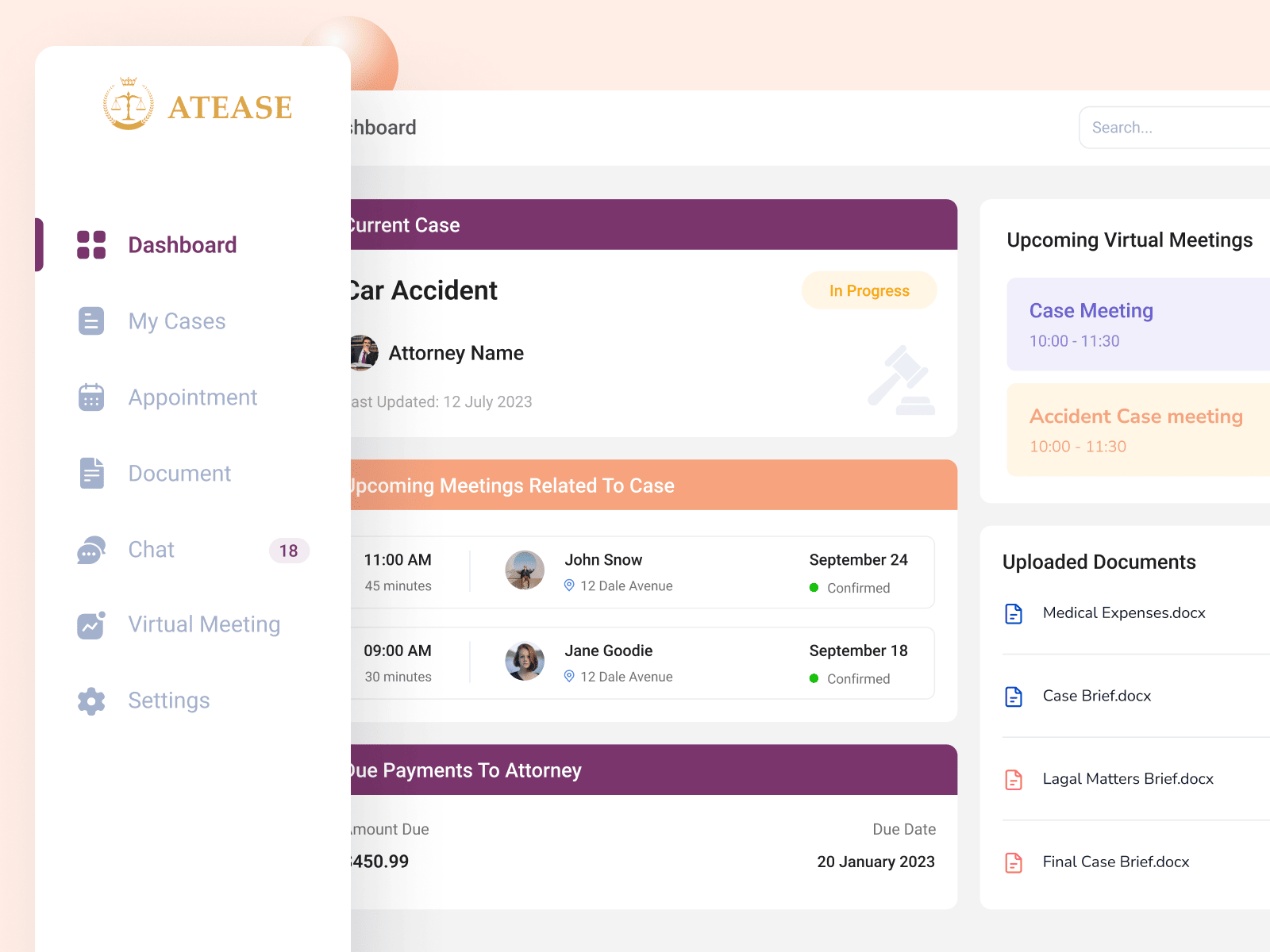Screen dimensions: 1270x952
Task: Click the Search input field
Action: (1175, 128)
